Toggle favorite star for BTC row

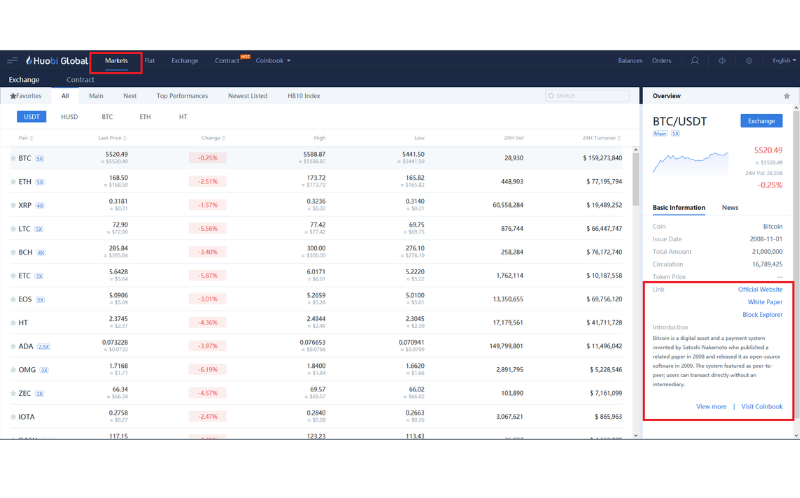(13, 158)
